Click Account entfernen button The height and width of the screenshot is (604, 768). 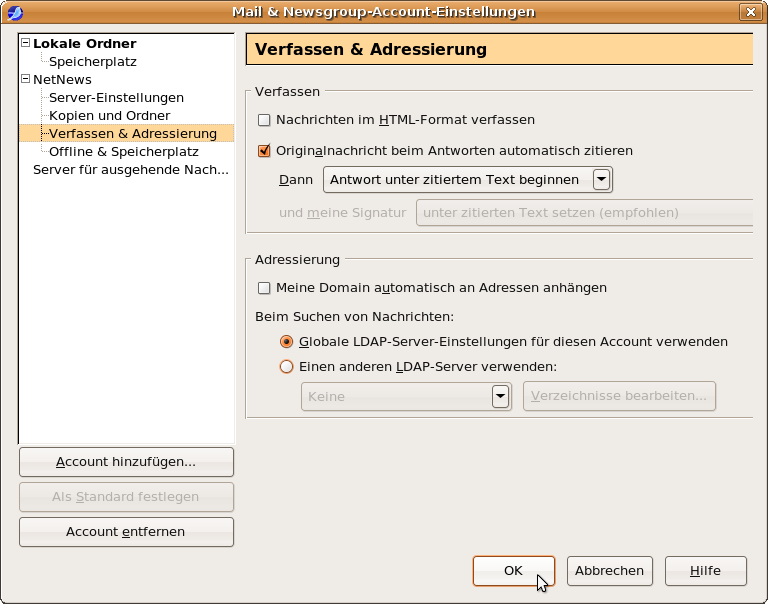coord(126,532)
